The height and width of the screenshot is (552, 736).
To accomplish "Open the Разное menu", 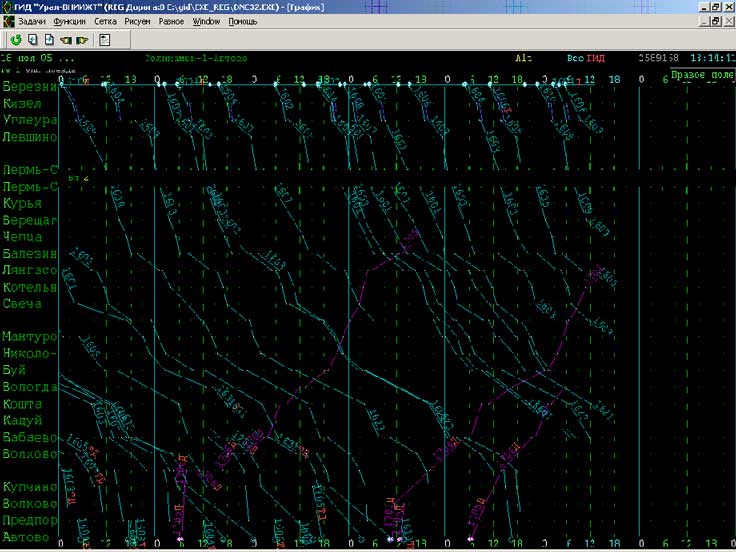I will tap(171, 22).
